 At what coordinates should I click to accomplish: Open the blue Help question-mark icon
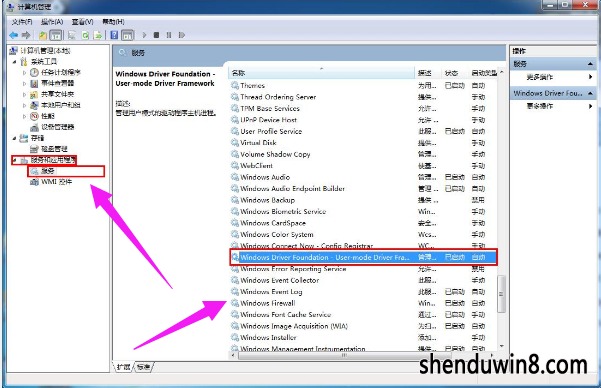pyautogui.click(x=114, y=35)
